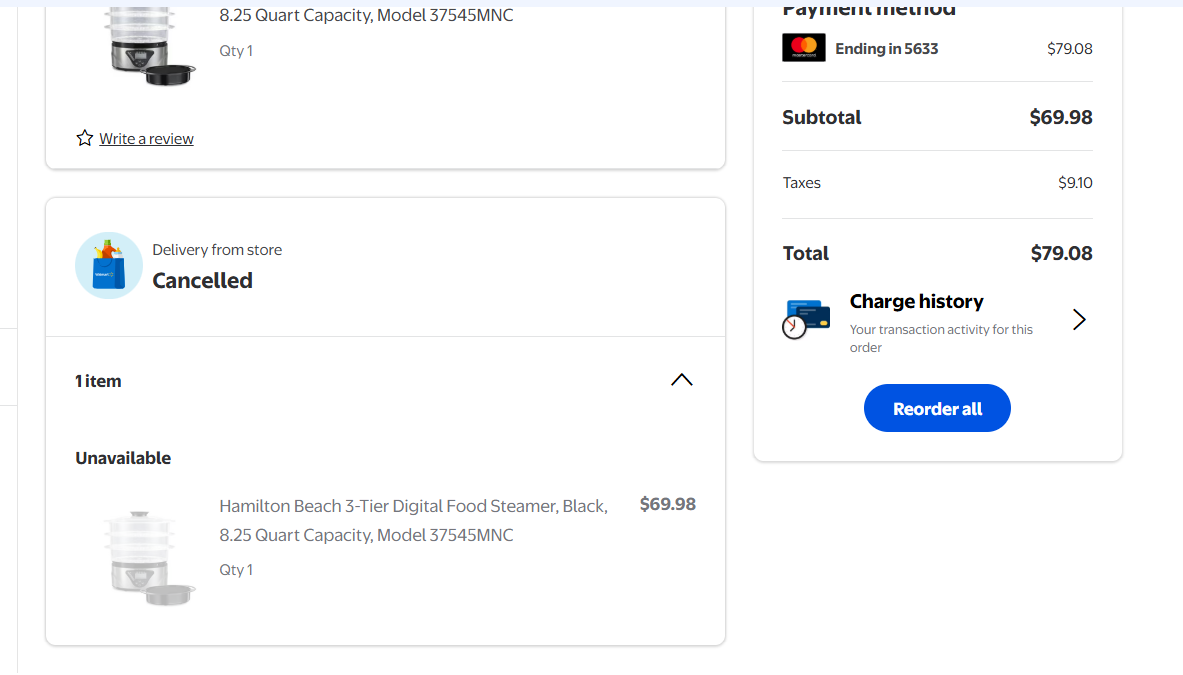Collapse the 1 item section chevron
Screen dimensions: 1183x675
pos(681,380)
